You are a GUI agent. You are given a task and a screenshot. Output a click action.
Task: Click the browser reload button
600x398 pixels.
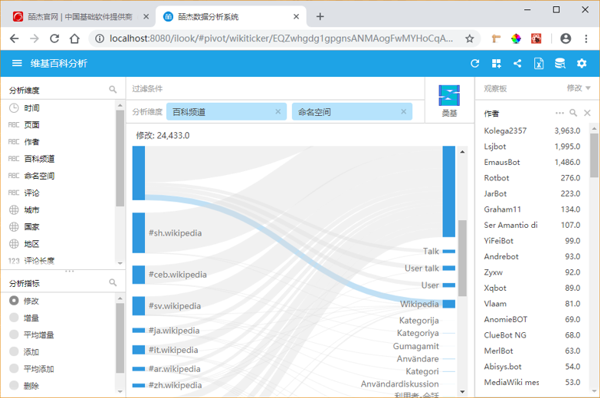click(x=54, y=39)
